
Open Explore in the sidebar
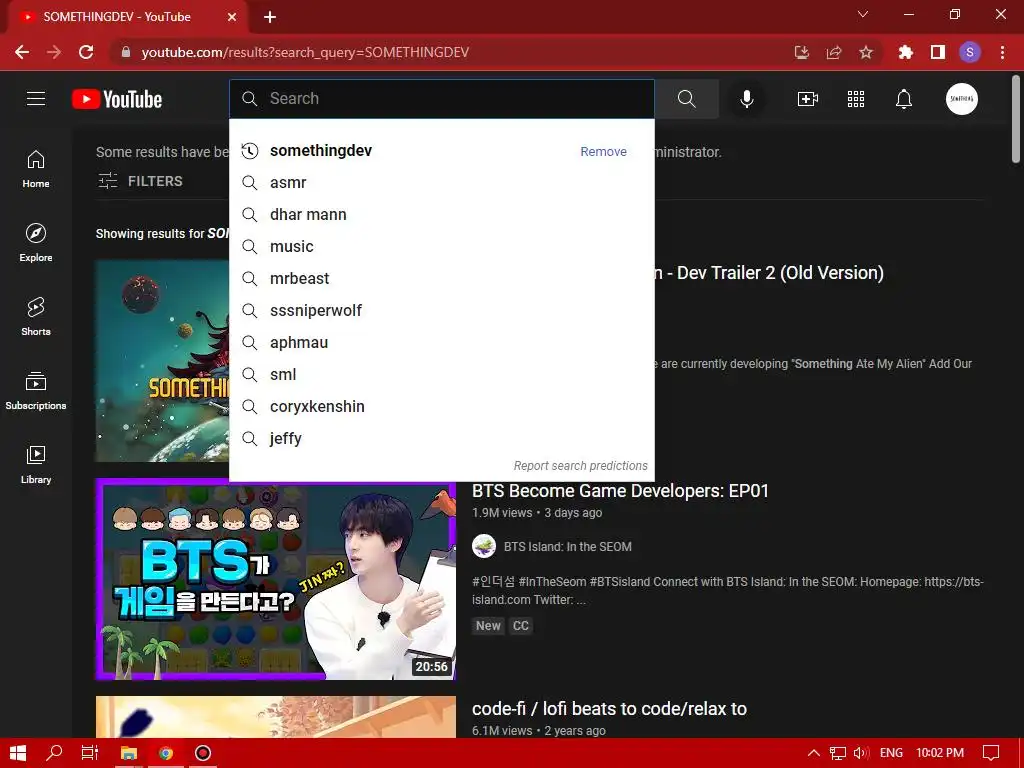(36, 242)
